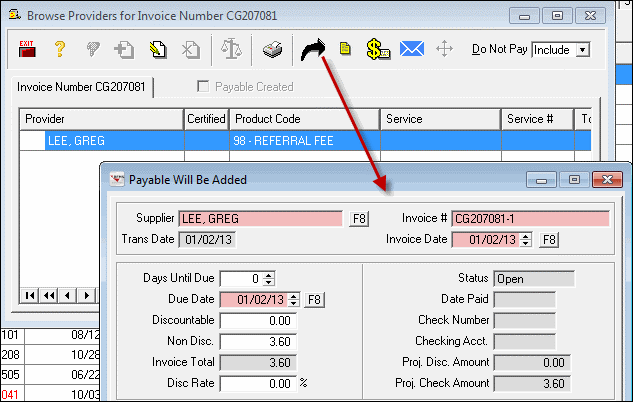Viewport: 633px width, 402px height.
Task: Click the F8 button beside Due Date
Action: click(x=314, y=299)
